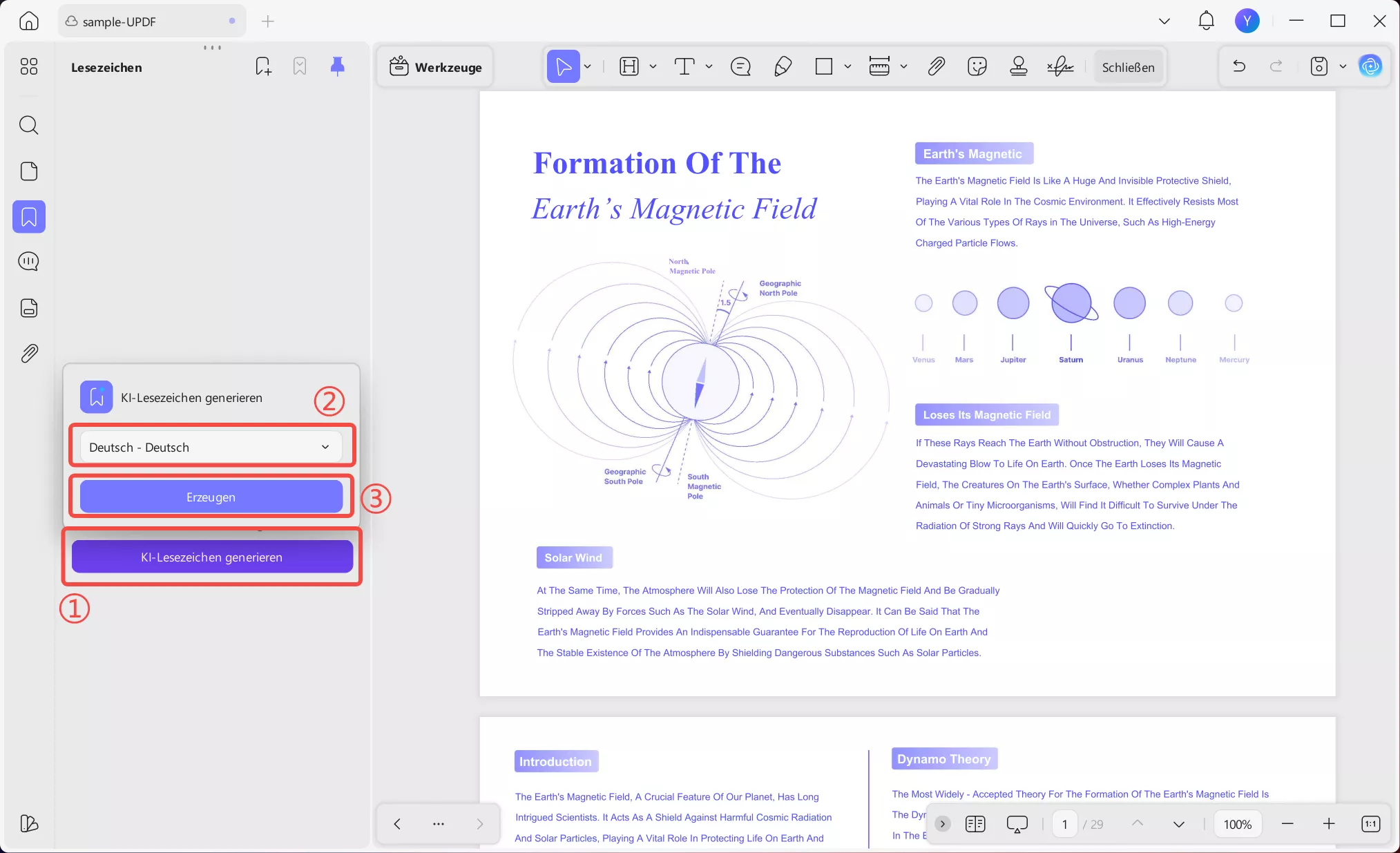1400x853 pixels.
Task: Click the Erzeugen button
Action: click(x=211, y=497)
